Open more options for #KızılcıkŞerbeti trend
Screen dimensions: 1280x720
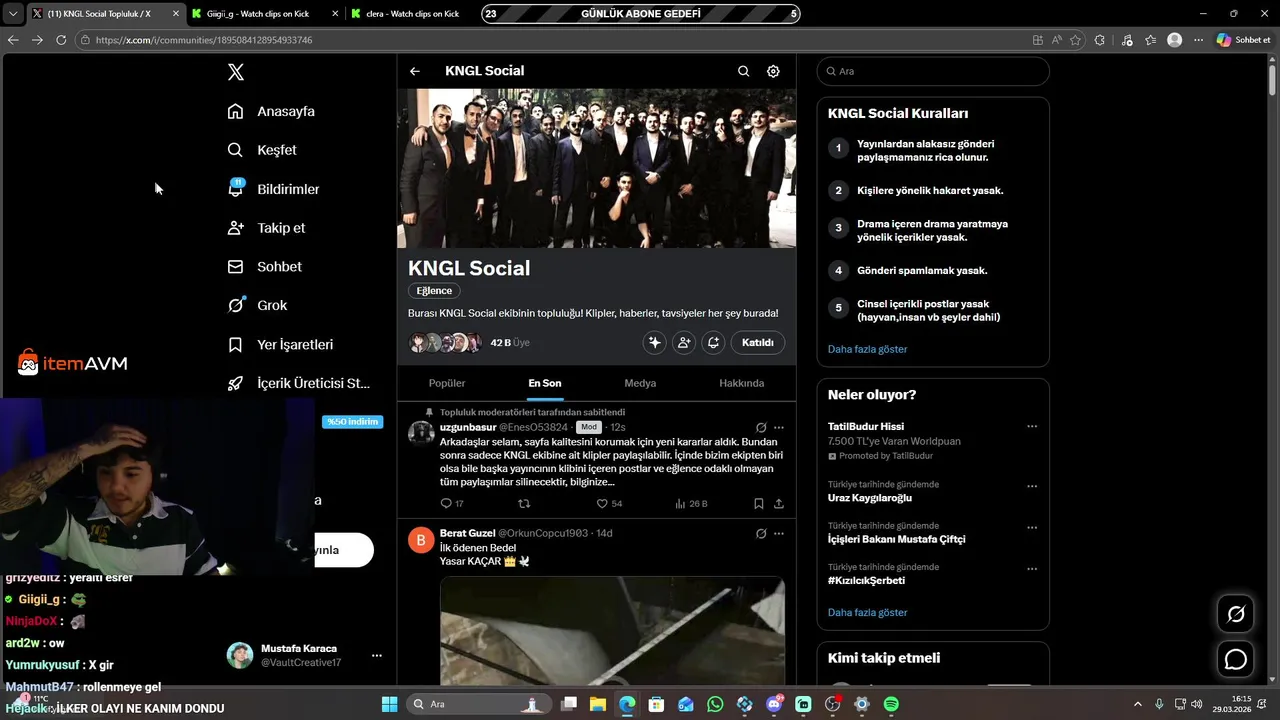tap(1032, 569)
